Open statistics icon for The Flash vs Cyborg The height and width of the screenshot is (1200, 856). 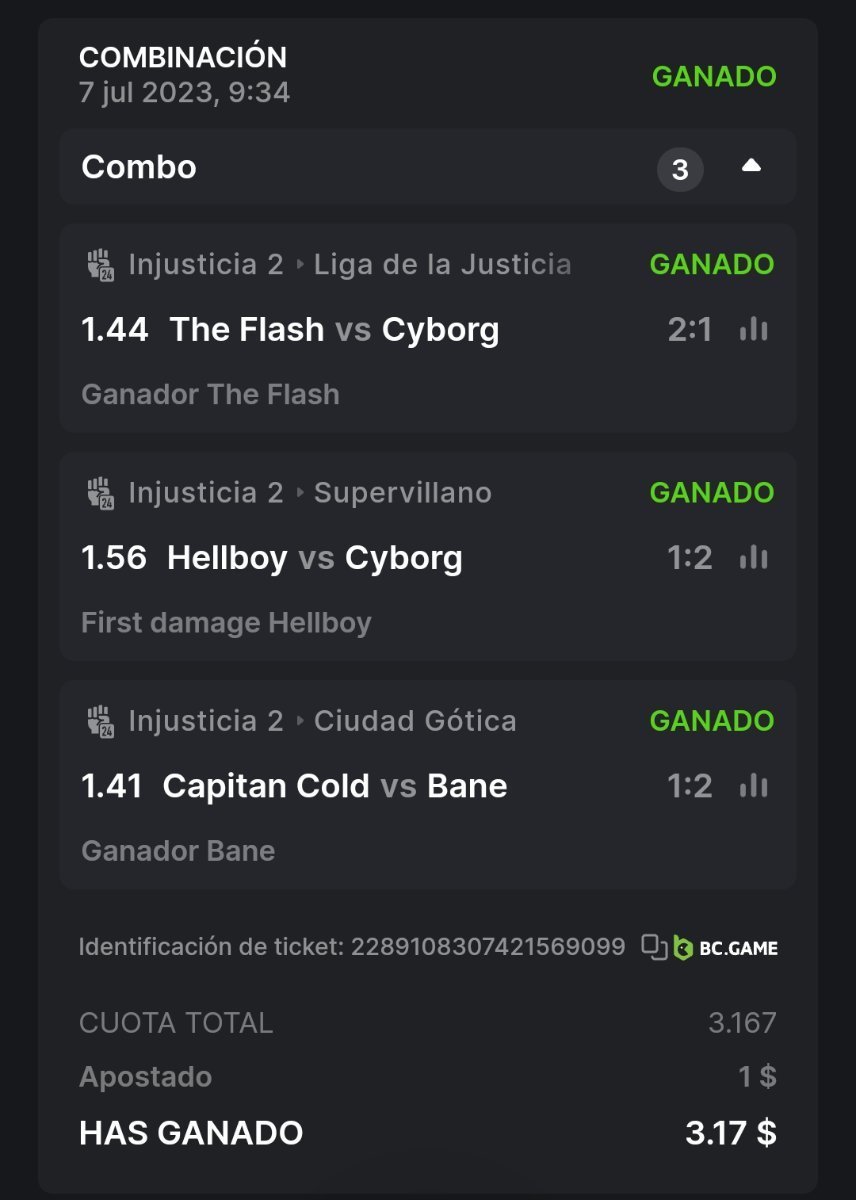coord(753,329)
